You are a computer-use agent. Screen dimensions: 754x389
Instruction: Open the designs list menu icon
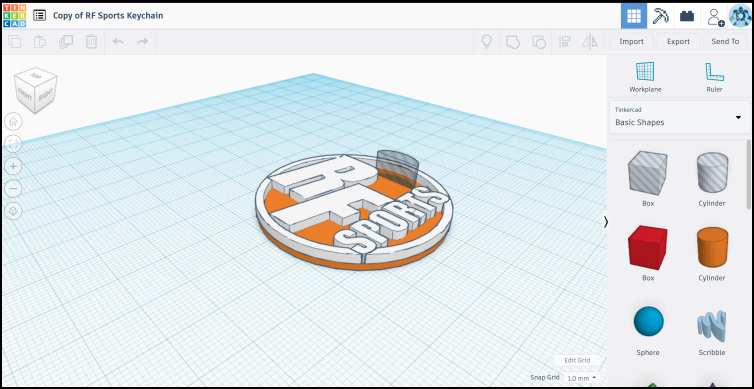click(x=39, y=15)
